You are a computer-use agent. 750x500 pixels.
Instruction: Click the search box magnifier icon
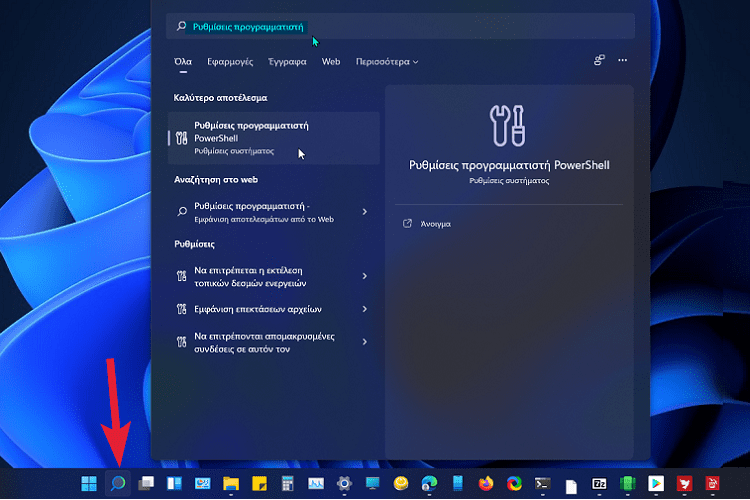point(181,26)
